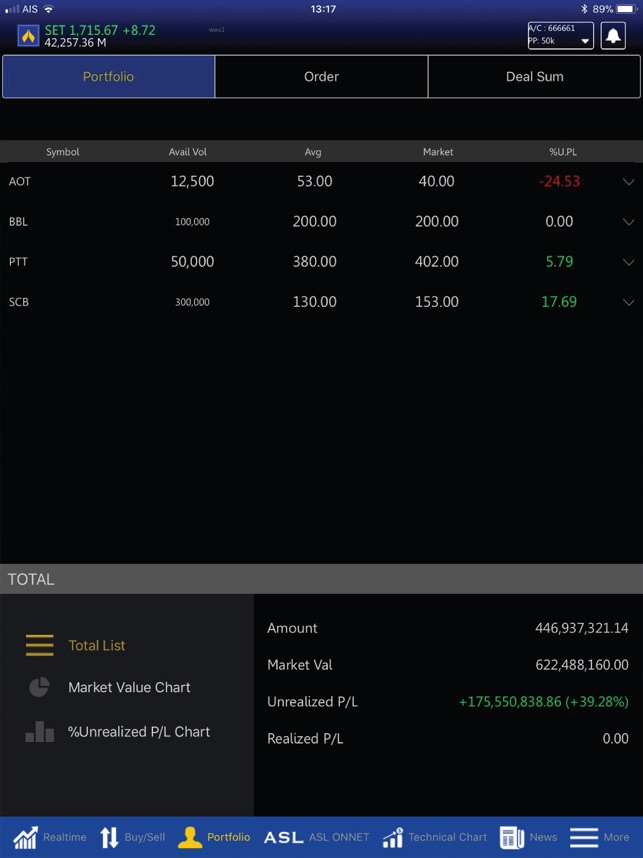Select the AOT symbol
This screenshot has height=858, width=643.
pos(20,182)
